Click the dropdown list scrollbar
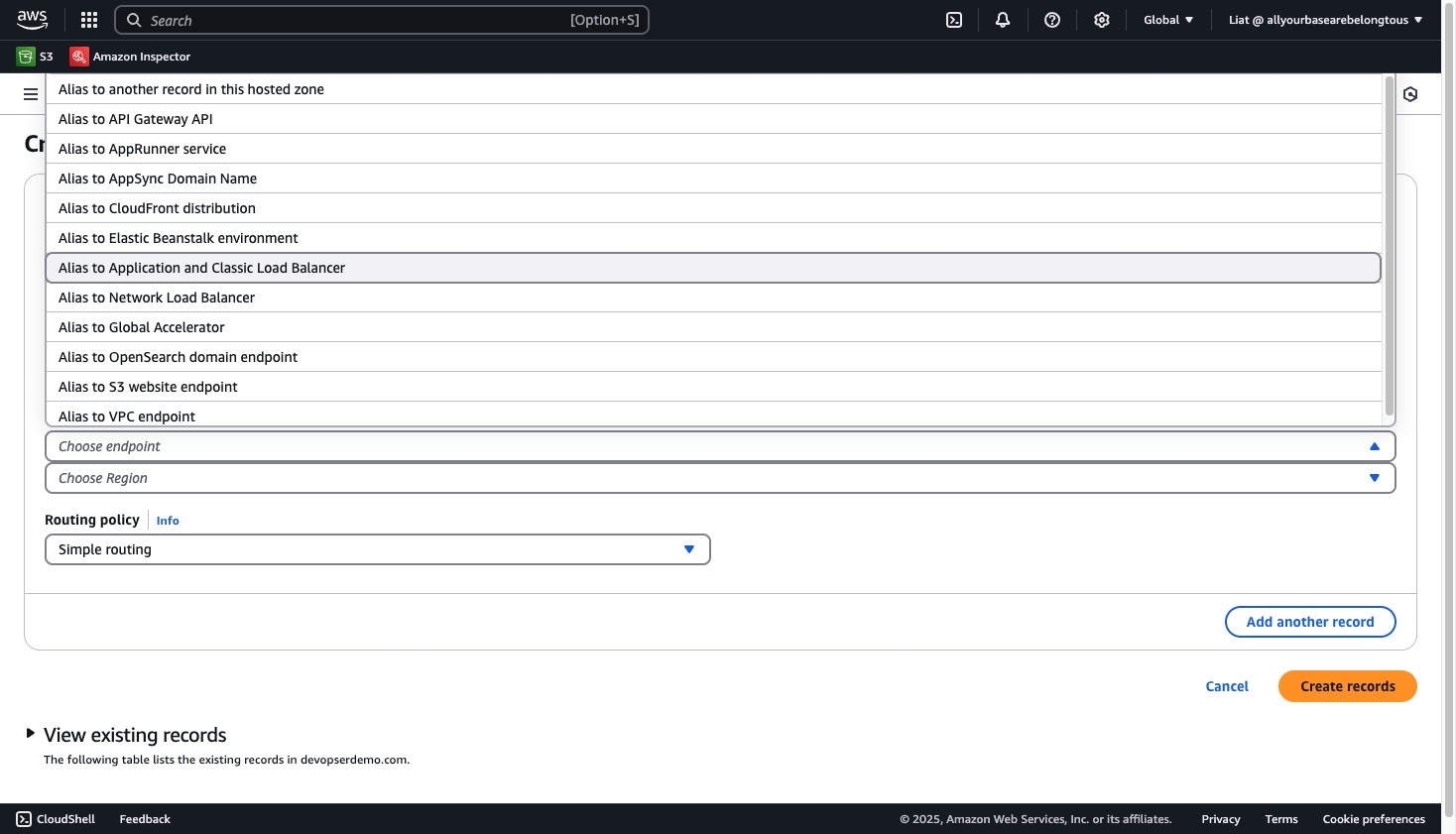Viewport: 1456px width, 834px height. [1390, 245]
